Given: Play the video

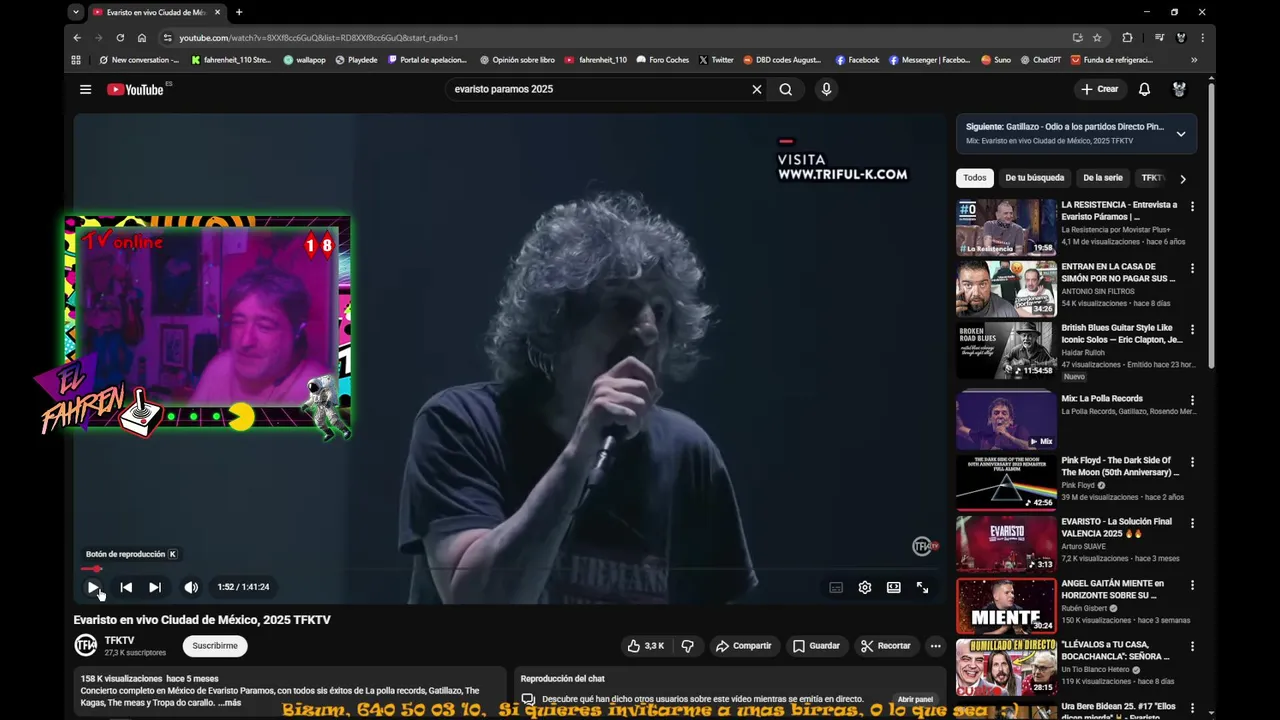Looking at the screenshot, I should 94,587.
